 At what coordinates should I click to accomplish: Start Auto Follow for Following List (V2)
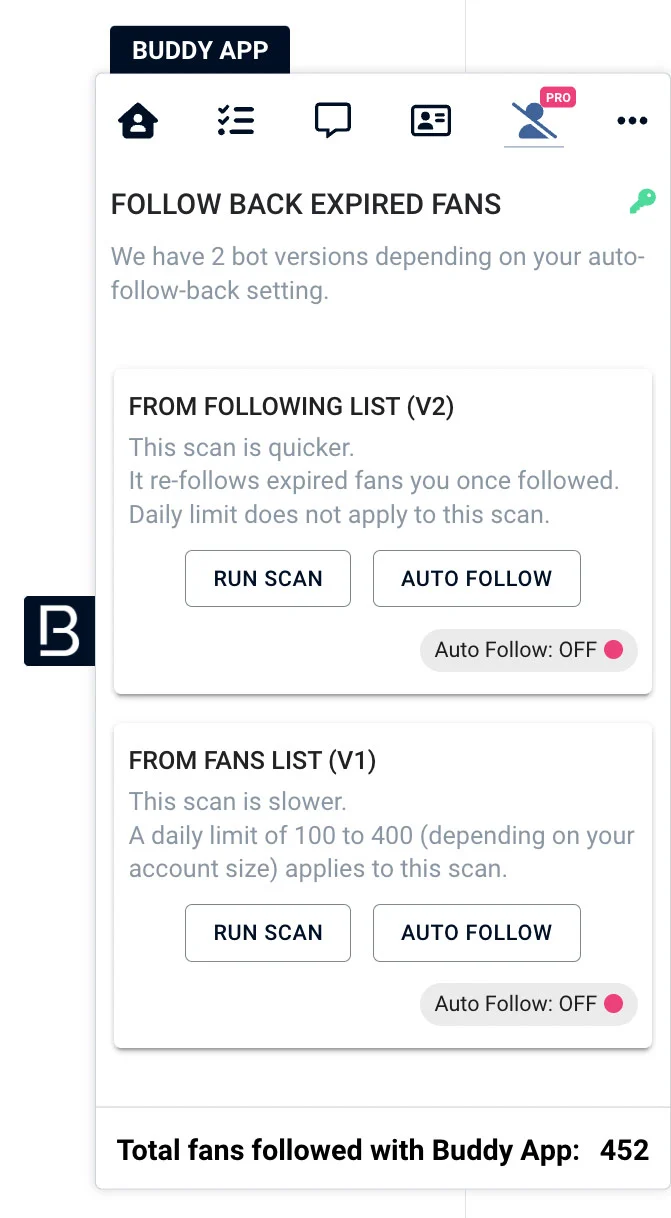coord(477,578)
